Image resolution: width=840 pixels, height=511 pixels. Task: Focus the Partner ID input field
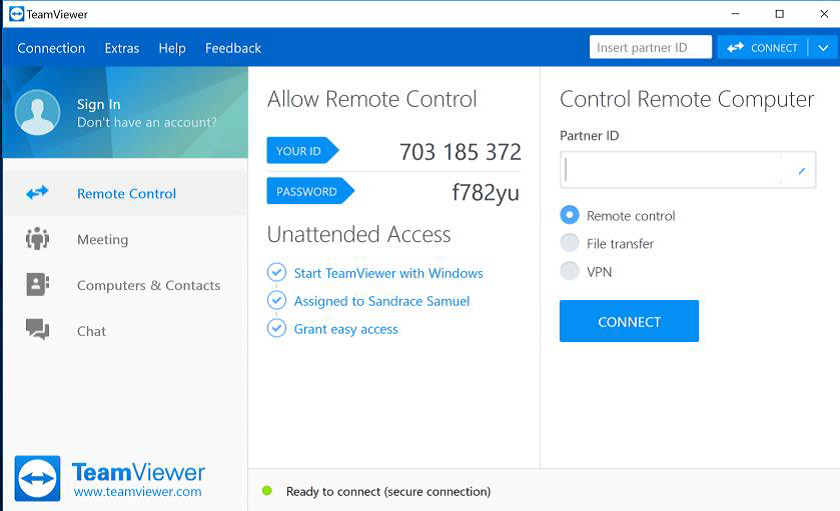point(688,170)
